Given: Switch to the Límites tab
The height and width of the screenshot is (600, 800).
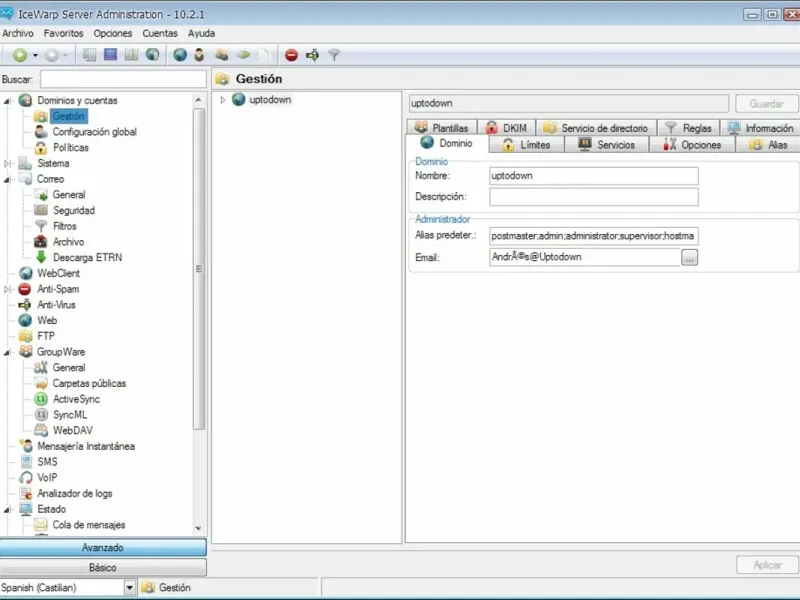Looking at the screenshot, I should (527, 145).
